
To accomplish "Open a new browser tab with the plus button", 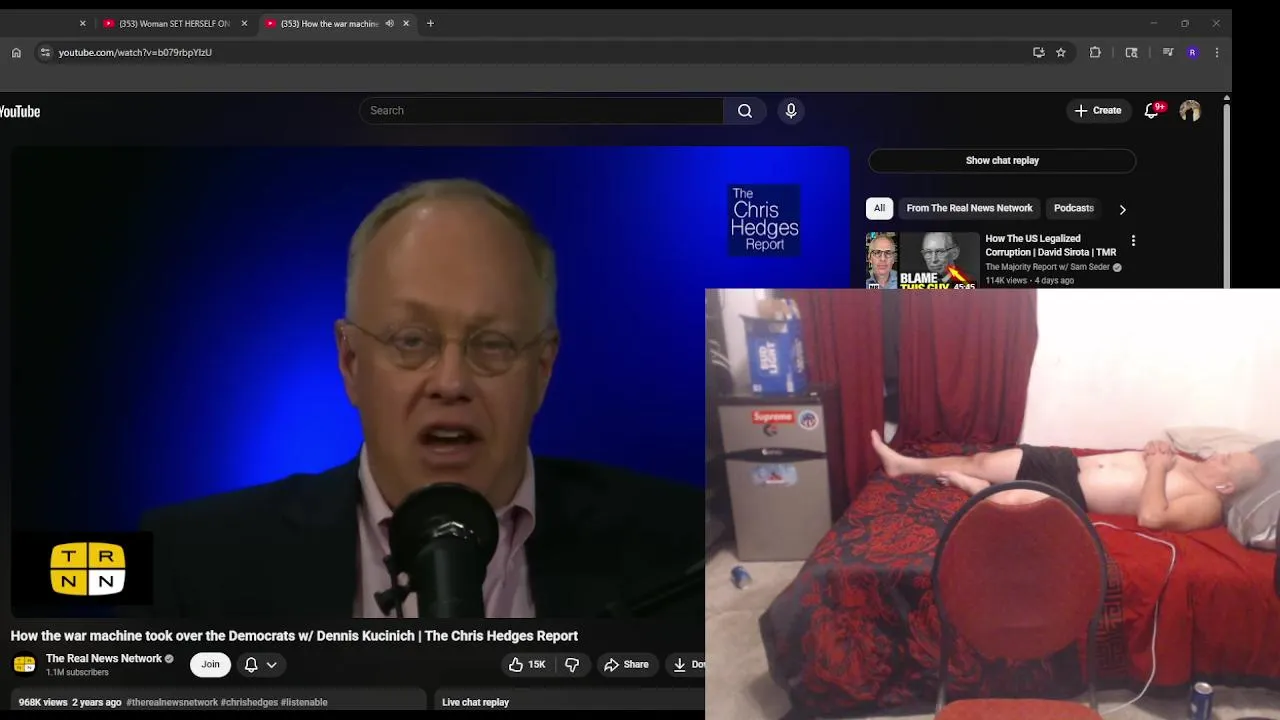I will point(430,23).
